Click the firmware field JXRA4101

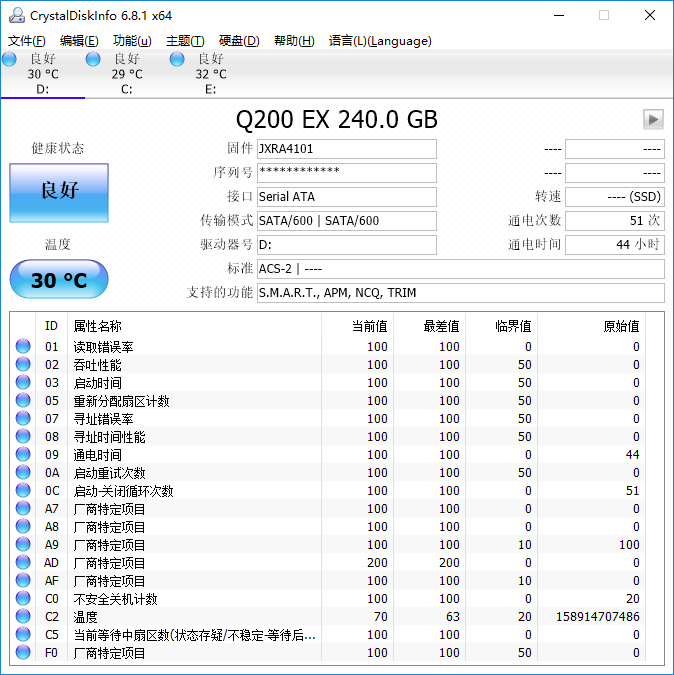[346, 149]
